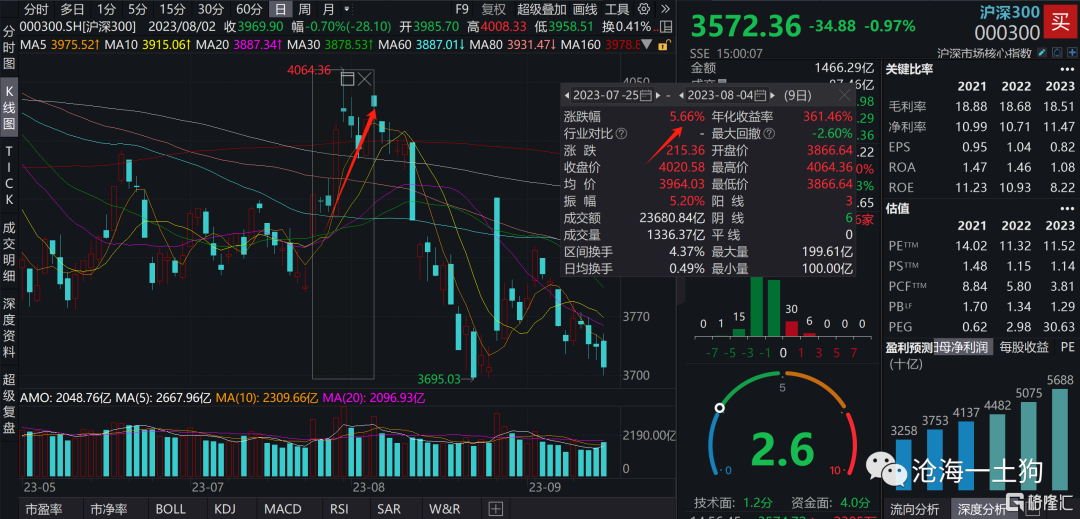This screenshot has width=1080, height=519.
Task: Show RSI indicator
Action: [338, 509]
